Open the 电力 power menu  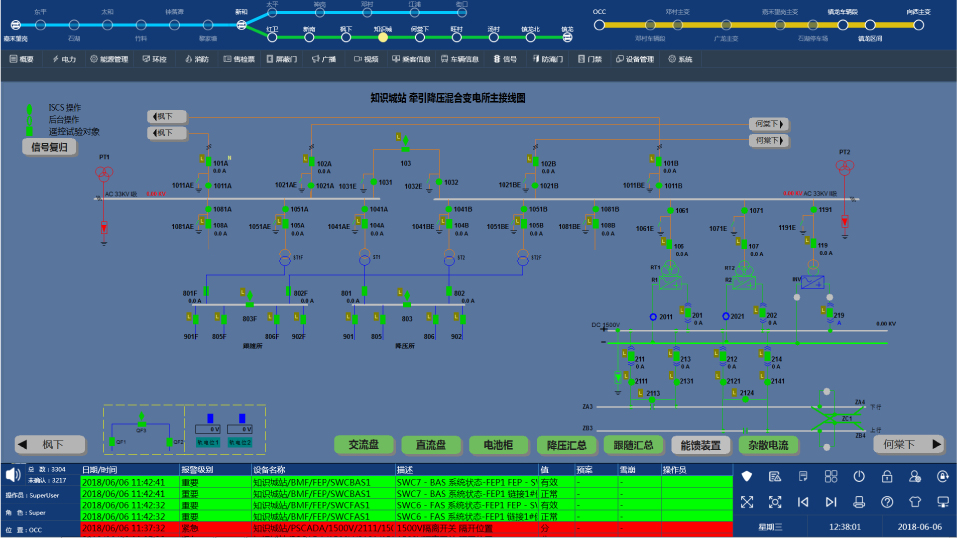(x=62, y=59)
